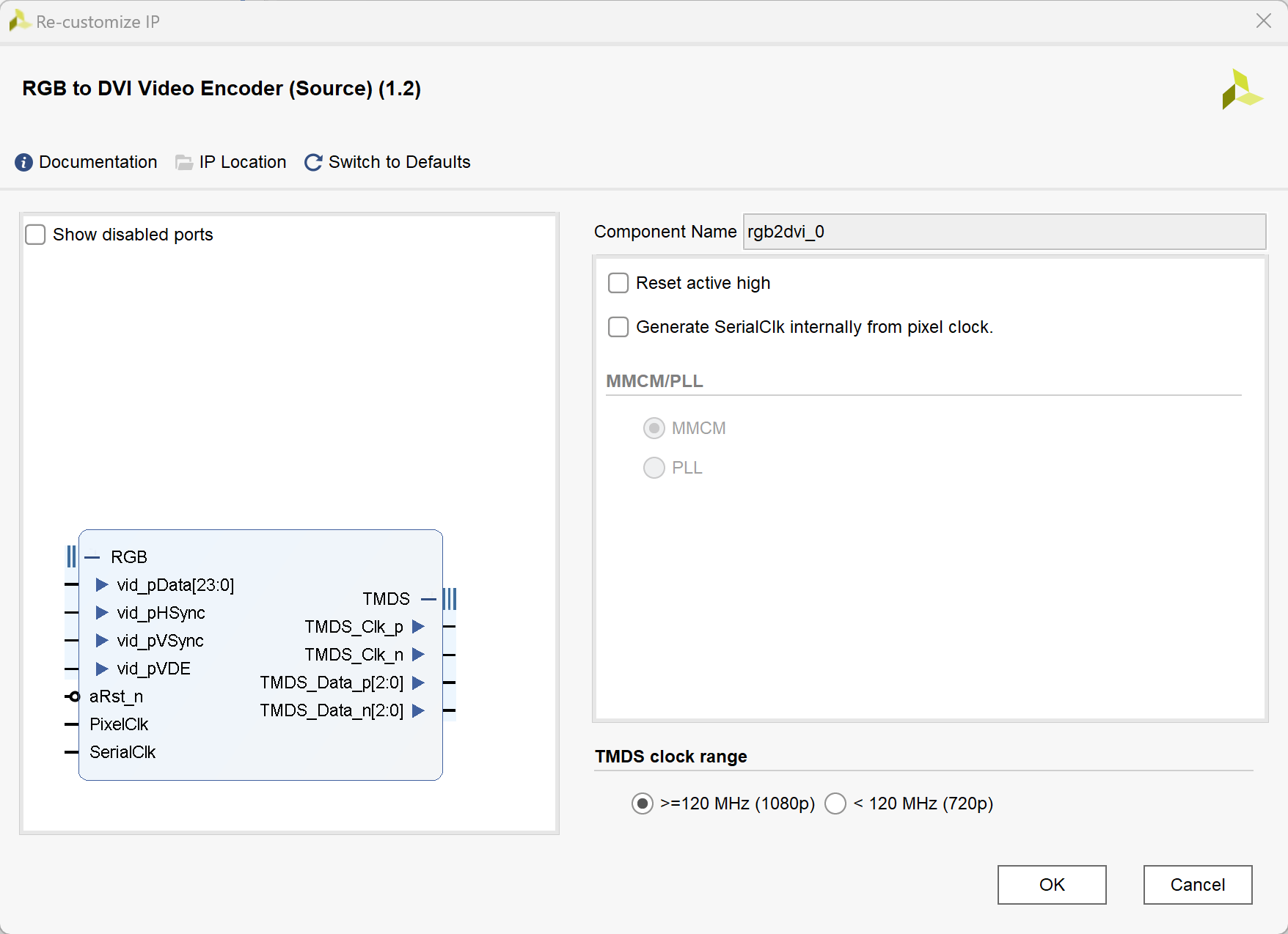Click the Documentation info icon
The image size is (1288, 934).
[x=23, y=163]
